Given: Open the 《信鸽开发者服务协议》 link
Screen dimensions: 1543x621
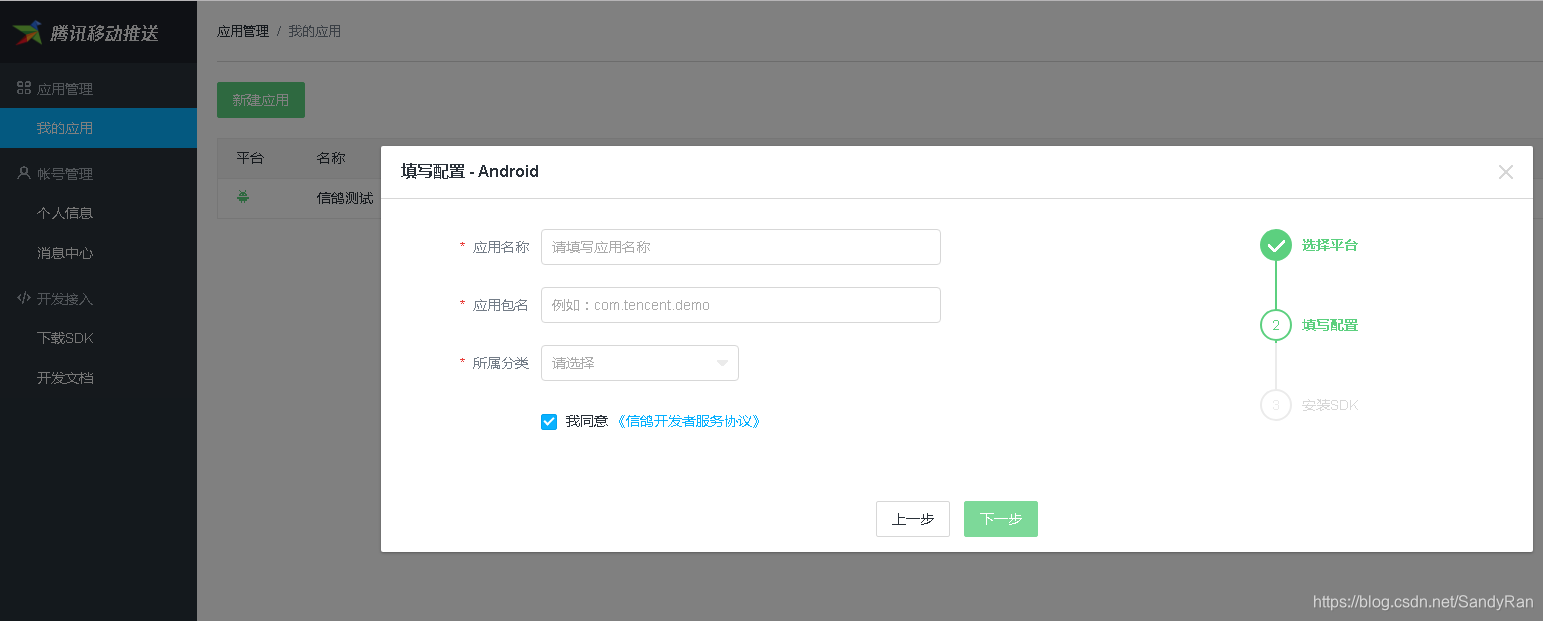Looking at the screenshot, I should tap(689, 422).
